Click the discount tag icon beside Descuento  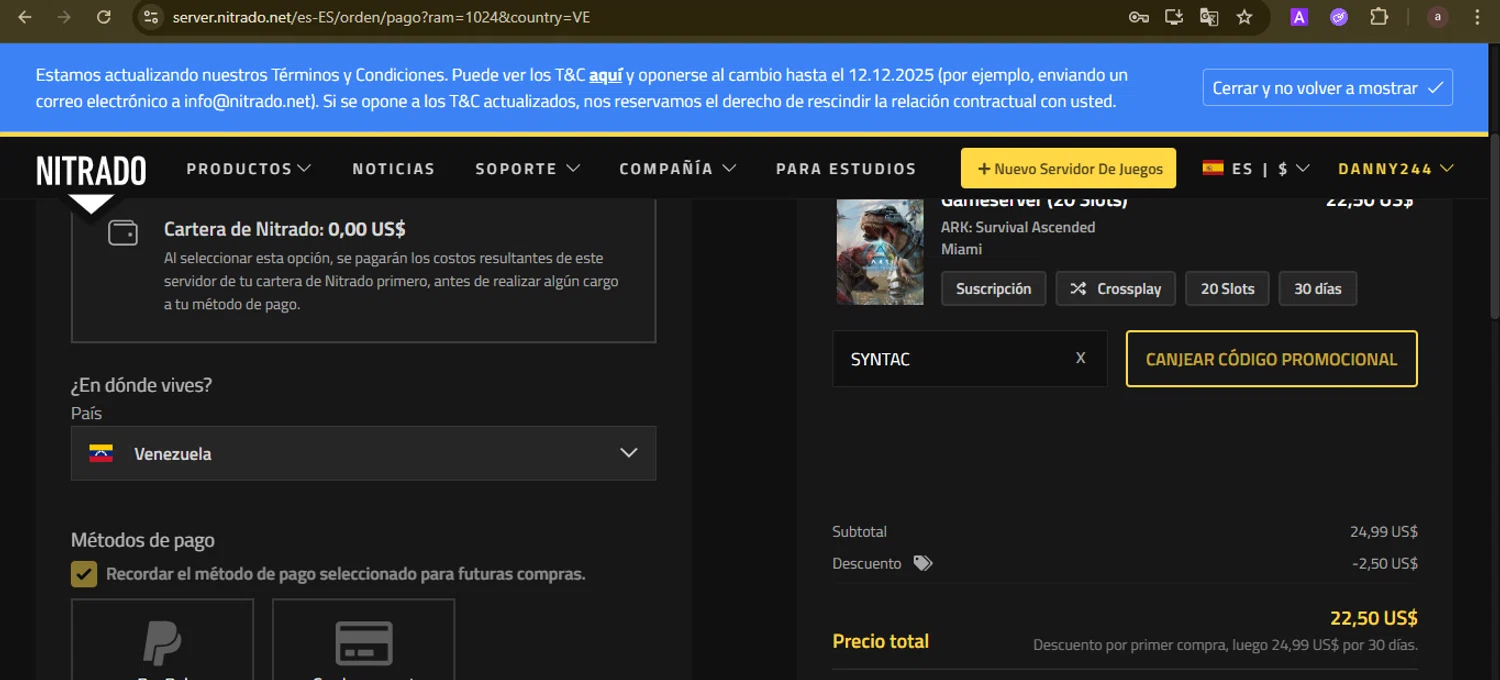(922, 563)
